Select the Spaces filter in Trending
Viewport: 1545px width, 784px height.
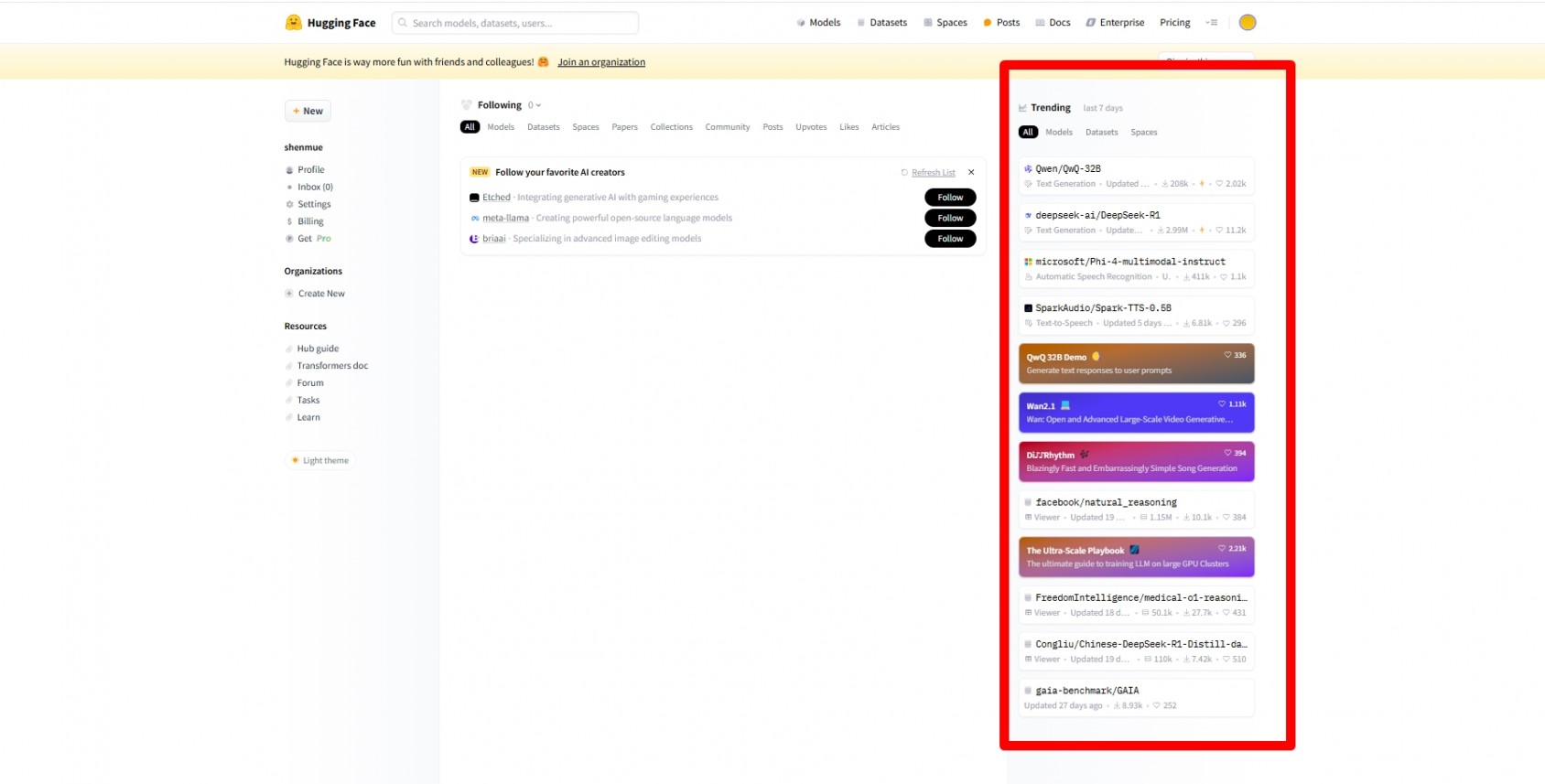pos(1144,133)
